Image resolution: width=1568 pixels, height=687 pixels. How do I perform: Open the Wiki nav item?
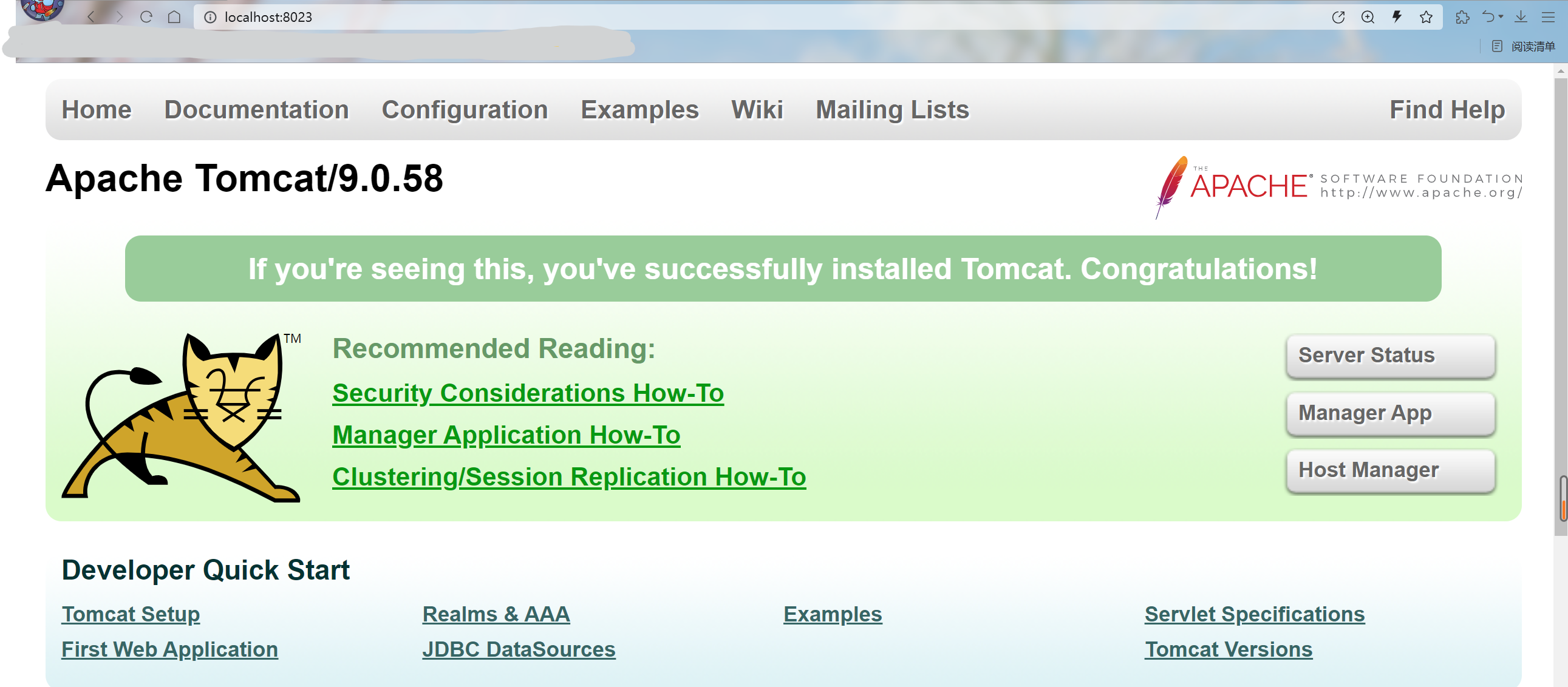click(757, 109)
